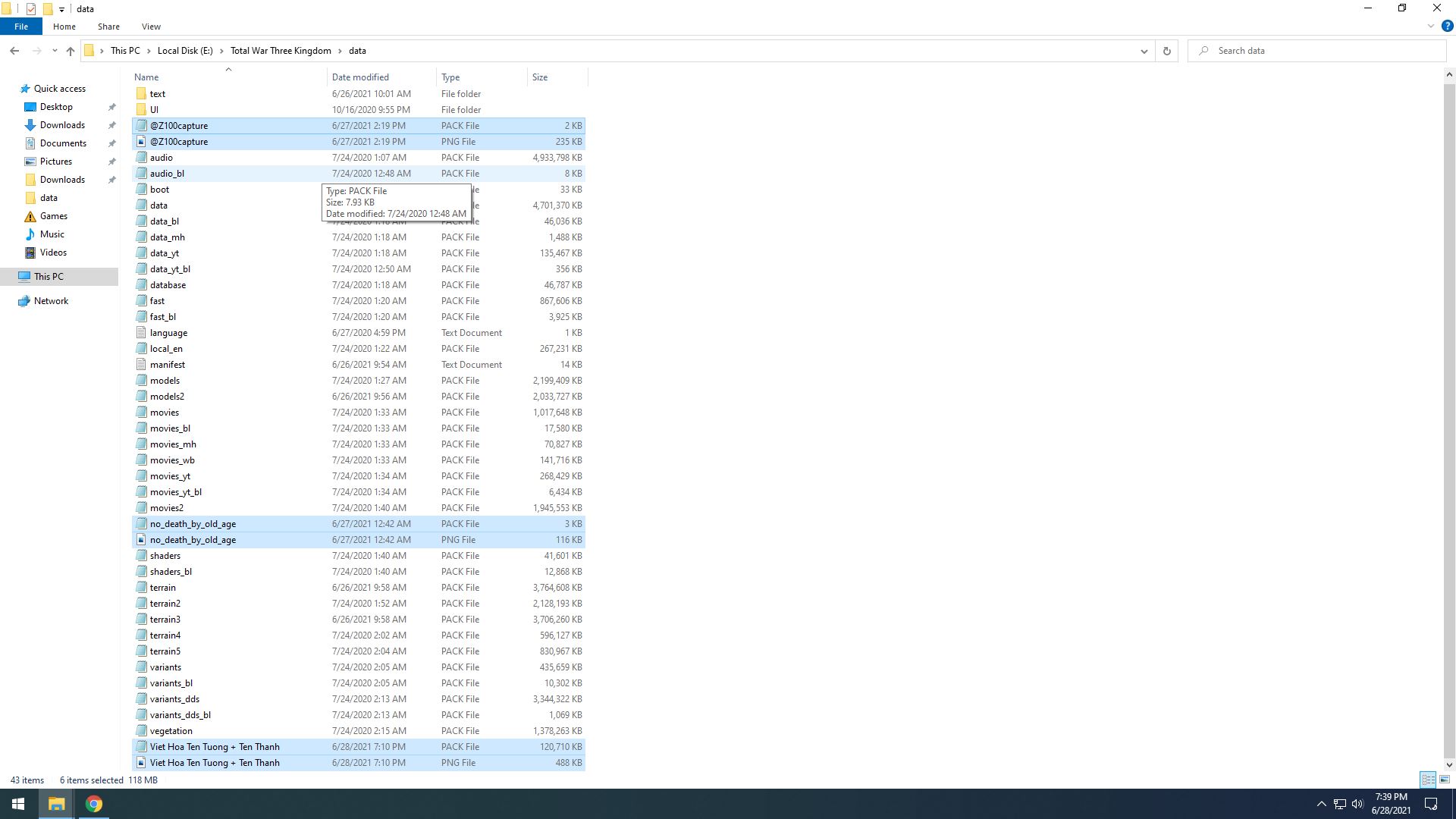Open the Help question mark icon
This screenshot has height=819, width=1456.
coord(1447,26)
